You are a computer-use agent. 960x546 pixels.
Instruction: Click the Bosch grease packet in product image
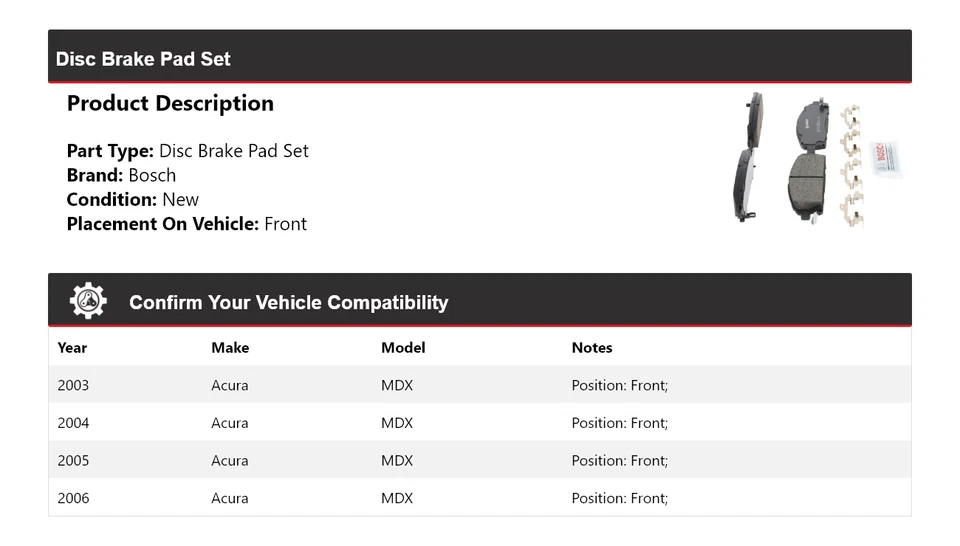(x=888, y=158)
